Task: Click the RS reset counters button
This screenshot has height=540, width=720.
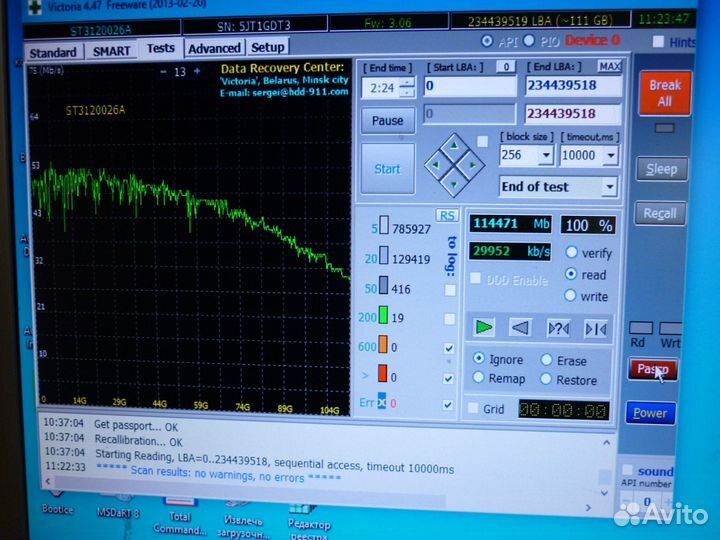Action: tap(447, 216)
